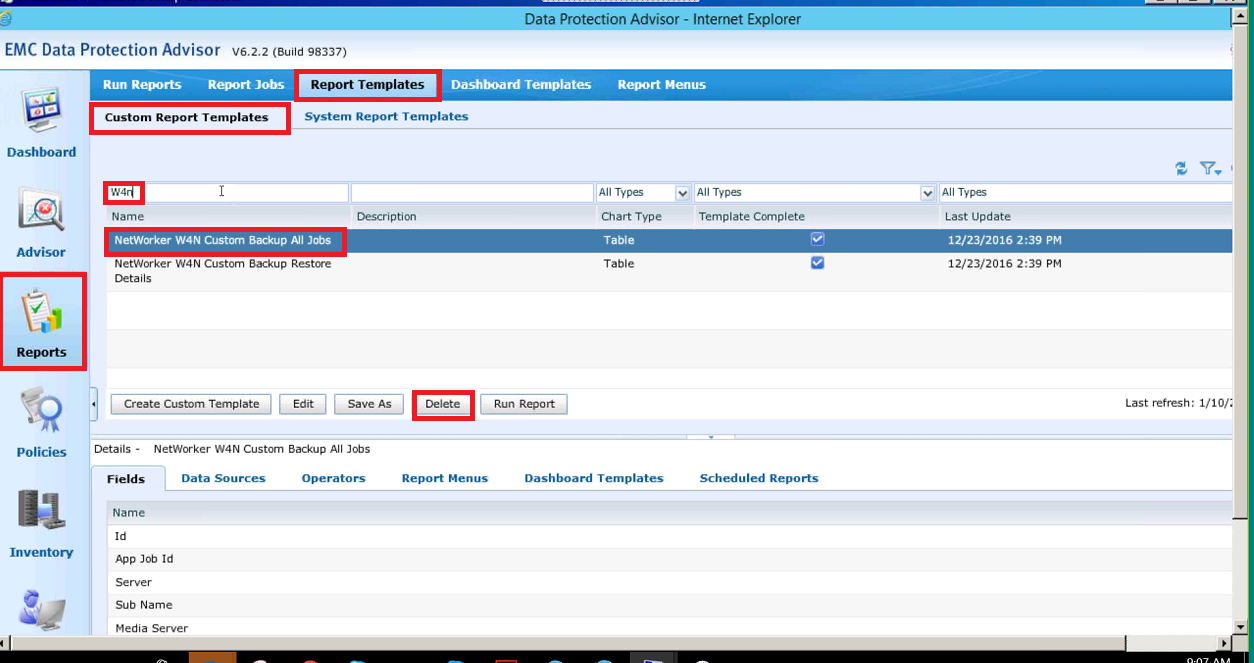Click the Run Report button
Viewport: 1254px width, 663px height.
click(524, 404)
